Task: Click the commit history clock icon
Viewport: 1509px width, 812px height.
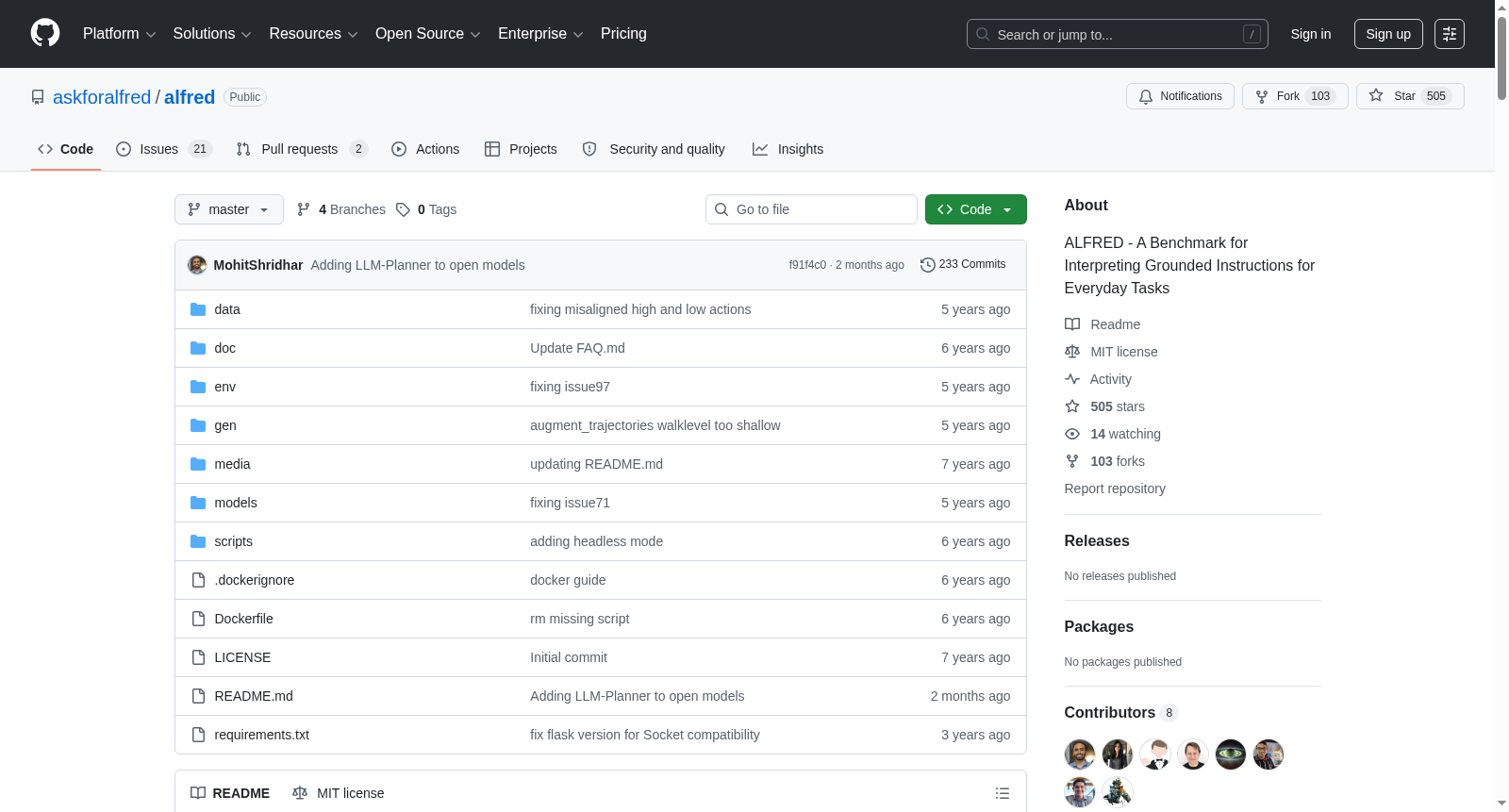Action: tap(927, 265)
